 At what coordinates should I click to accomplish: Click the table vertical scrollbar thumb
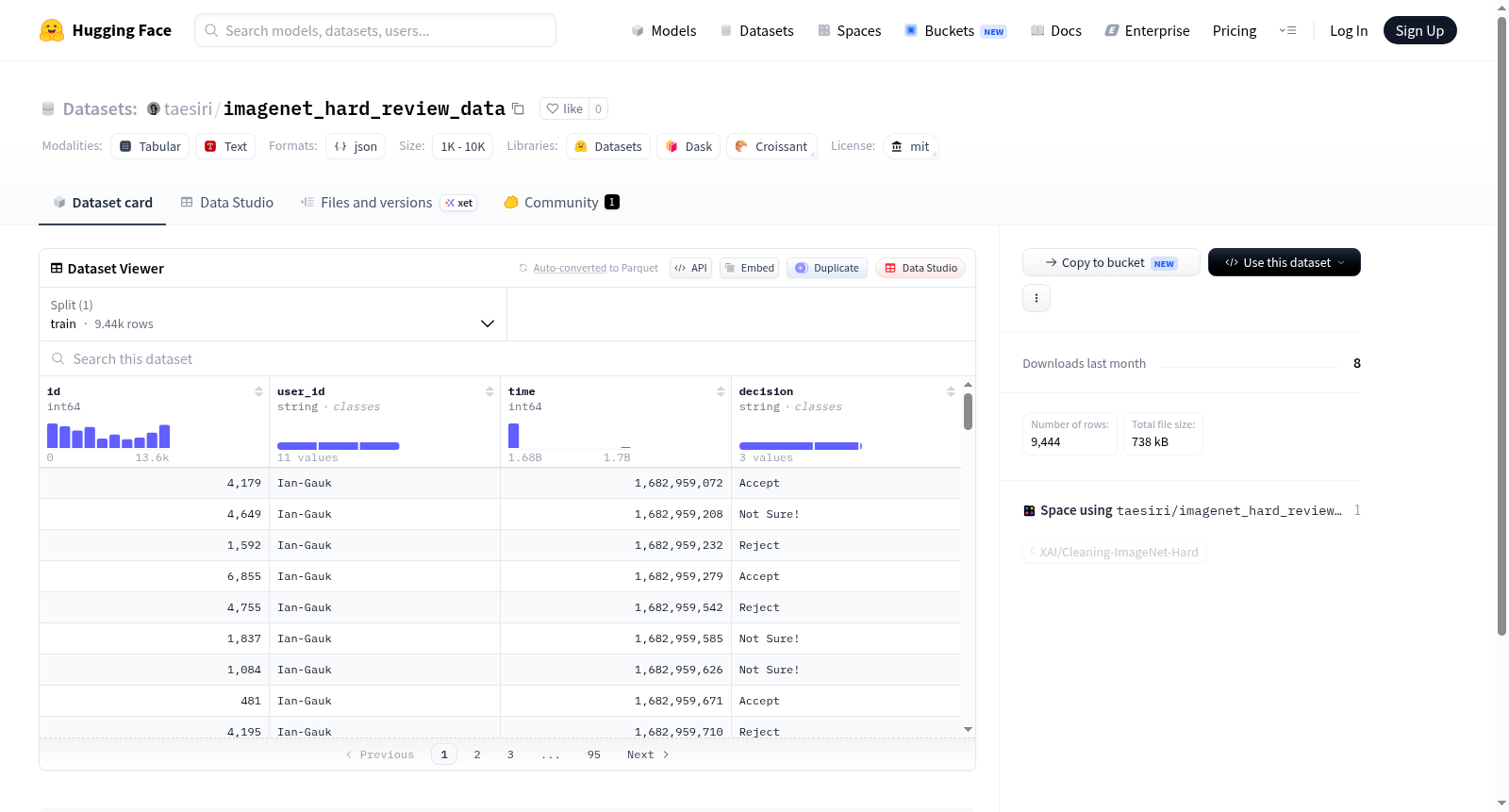click(x=968, y=412)
